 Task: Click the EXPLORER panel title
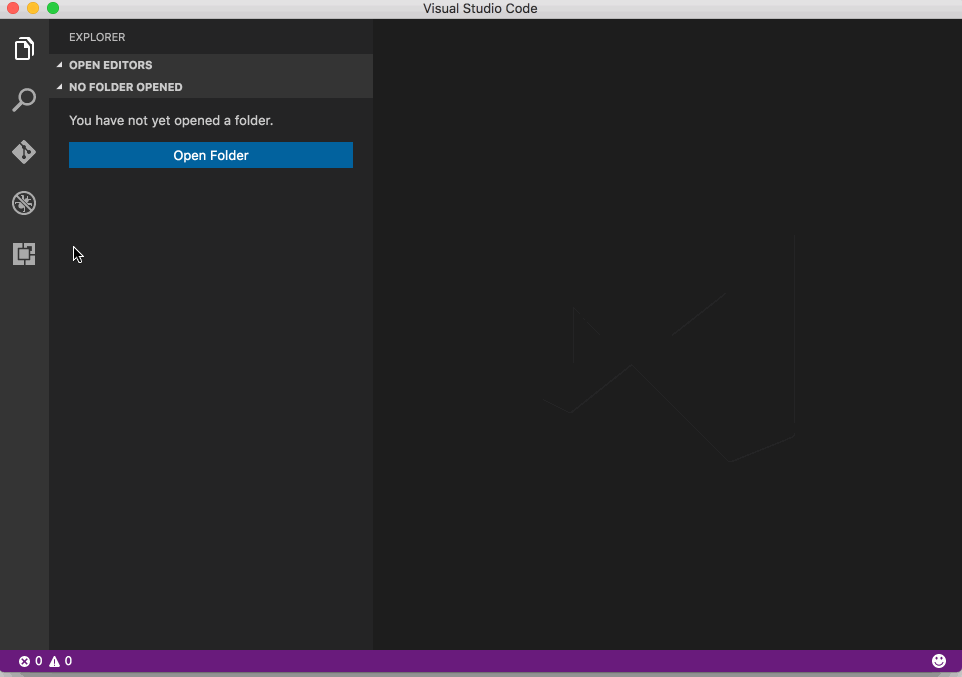(97, 37)
